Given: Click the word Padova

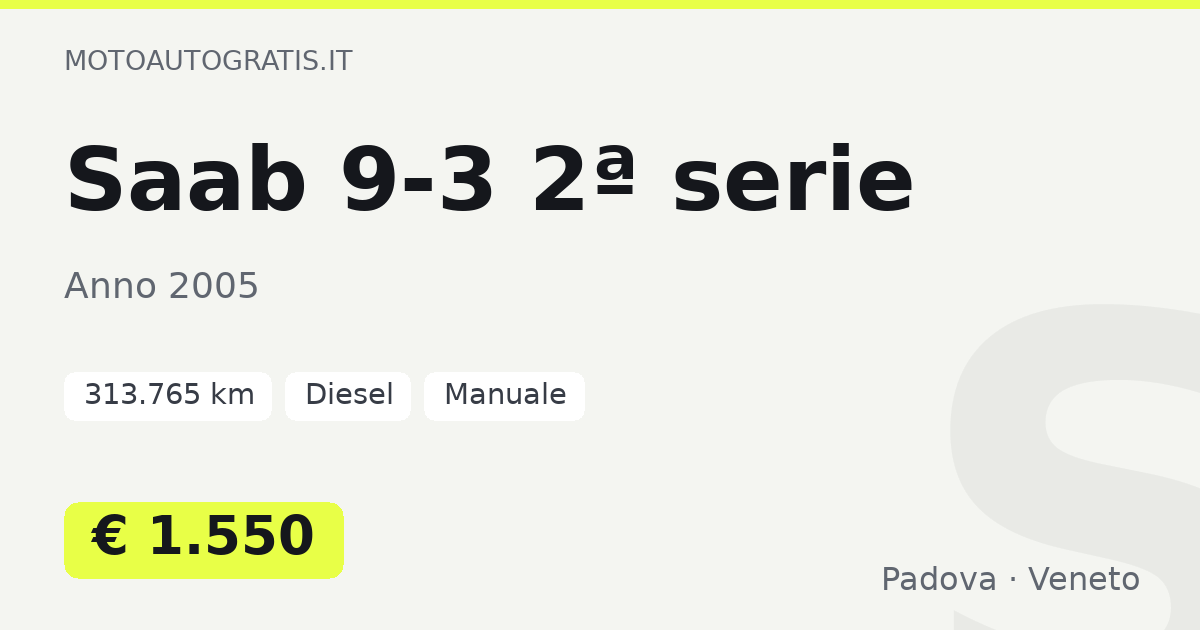Looking at the screenshot, I should (x=939, y=580).
